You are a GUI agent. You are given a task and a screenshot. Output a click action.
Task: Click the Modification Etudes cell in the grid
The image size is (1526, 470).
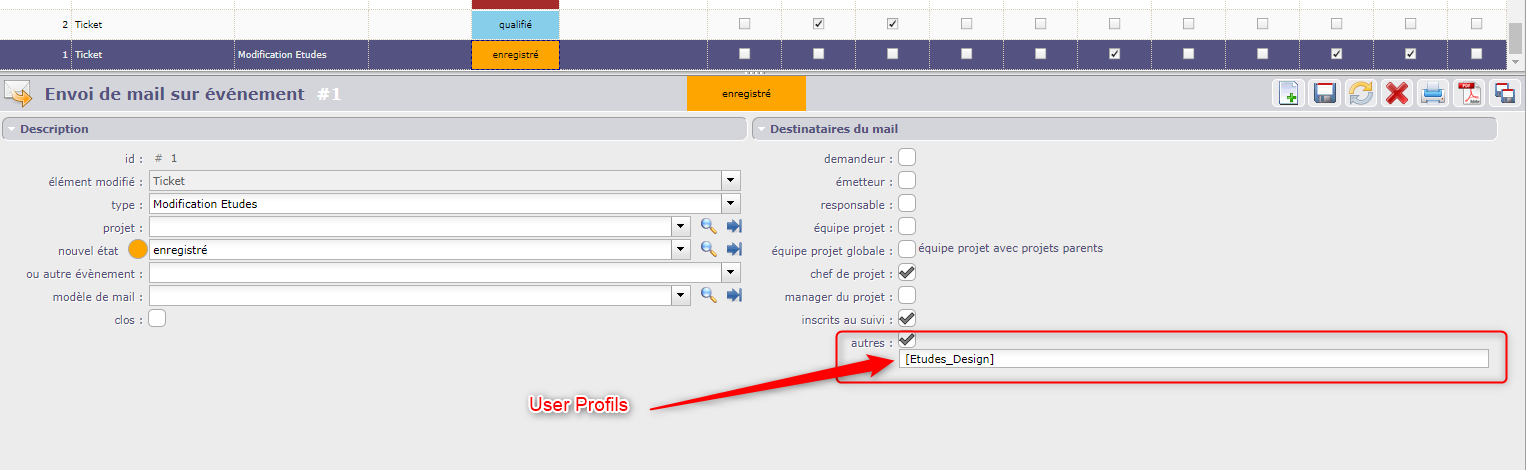[301, 55]
